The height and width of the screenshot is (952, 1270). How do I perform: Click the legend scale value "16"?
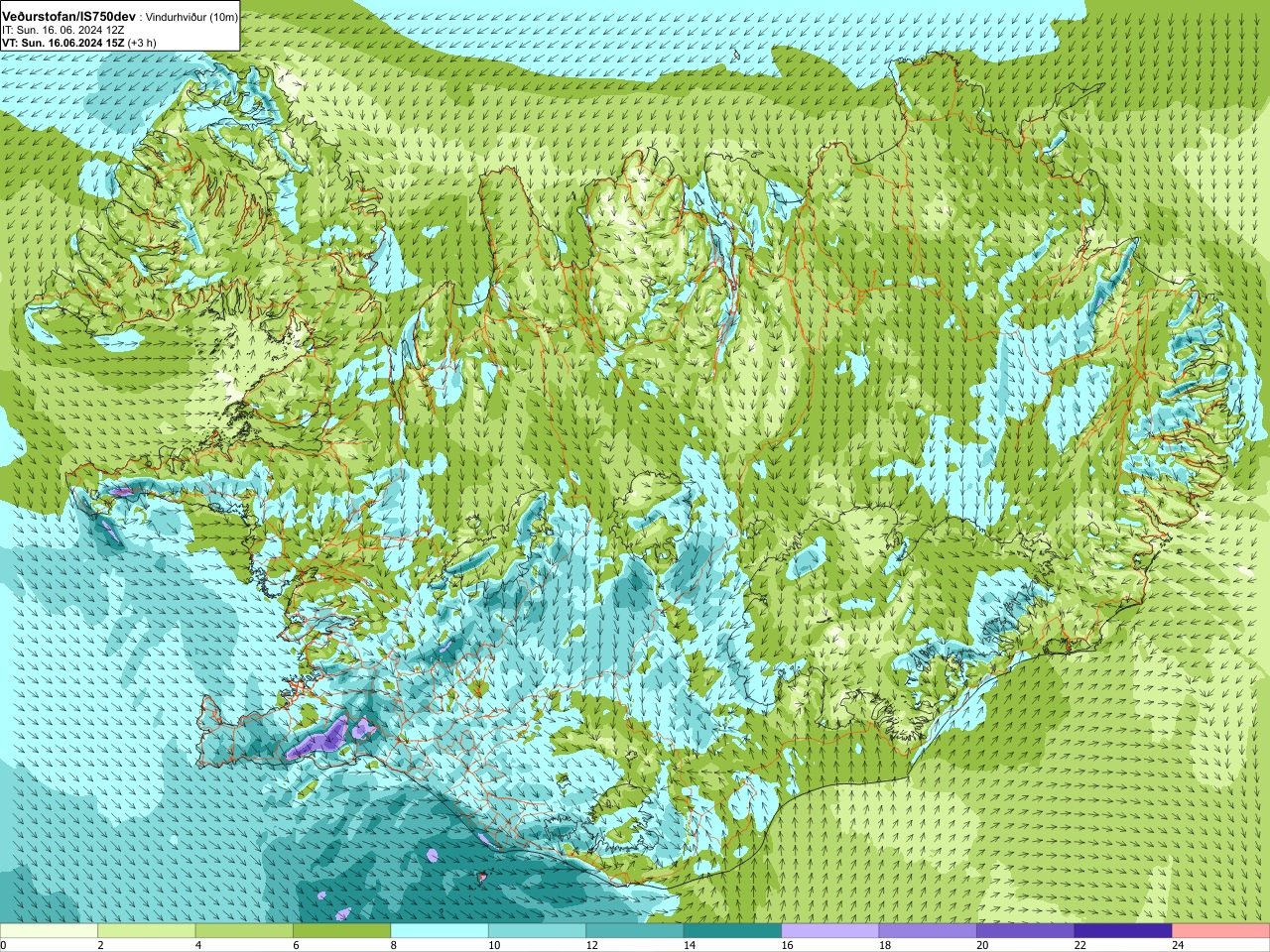[x=787, y=945]
